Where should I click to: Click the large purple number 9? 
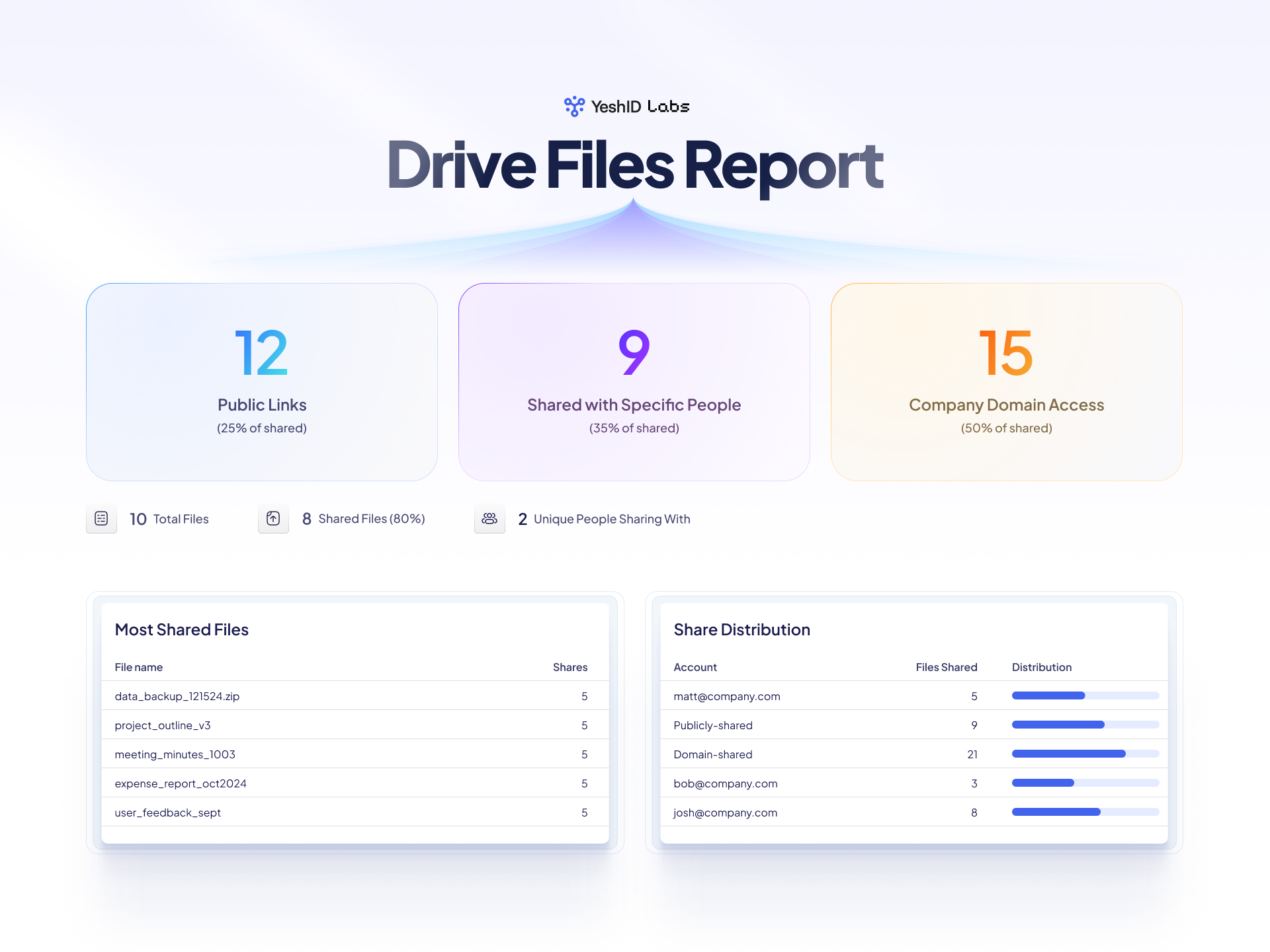click(634, 353)
